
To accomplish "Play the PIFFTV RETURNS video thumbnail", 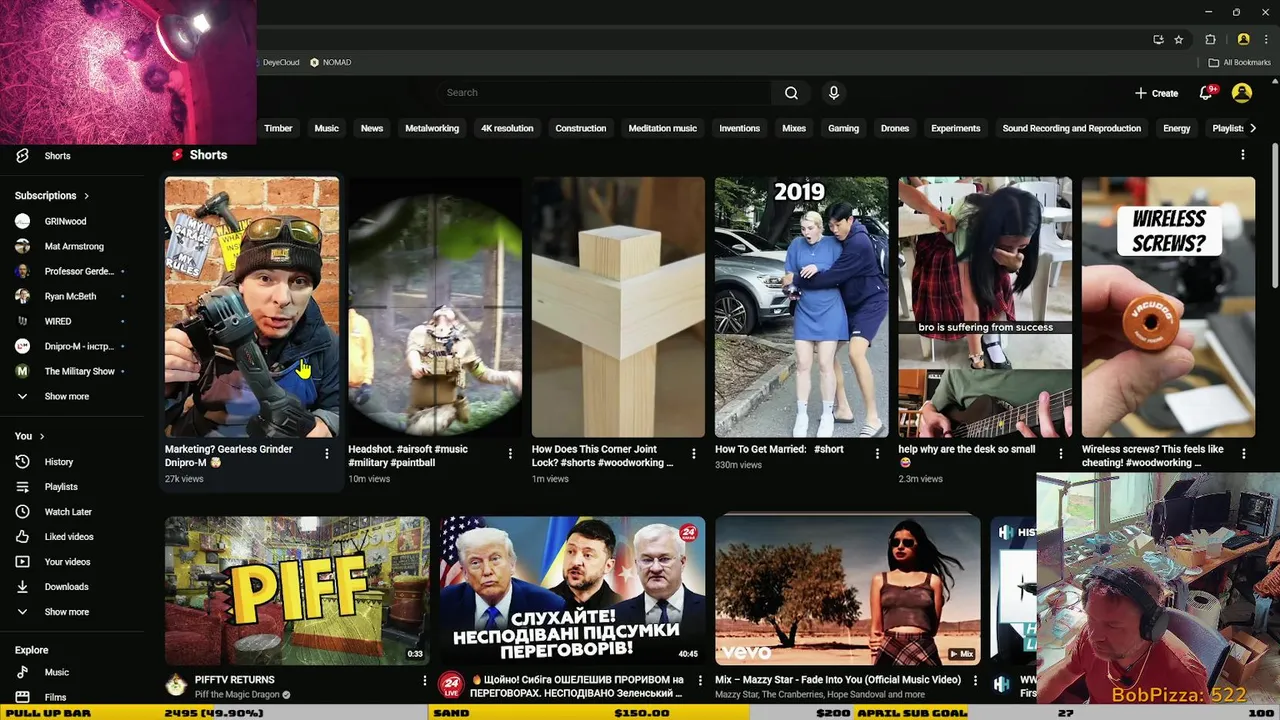I will coord(297,590).
